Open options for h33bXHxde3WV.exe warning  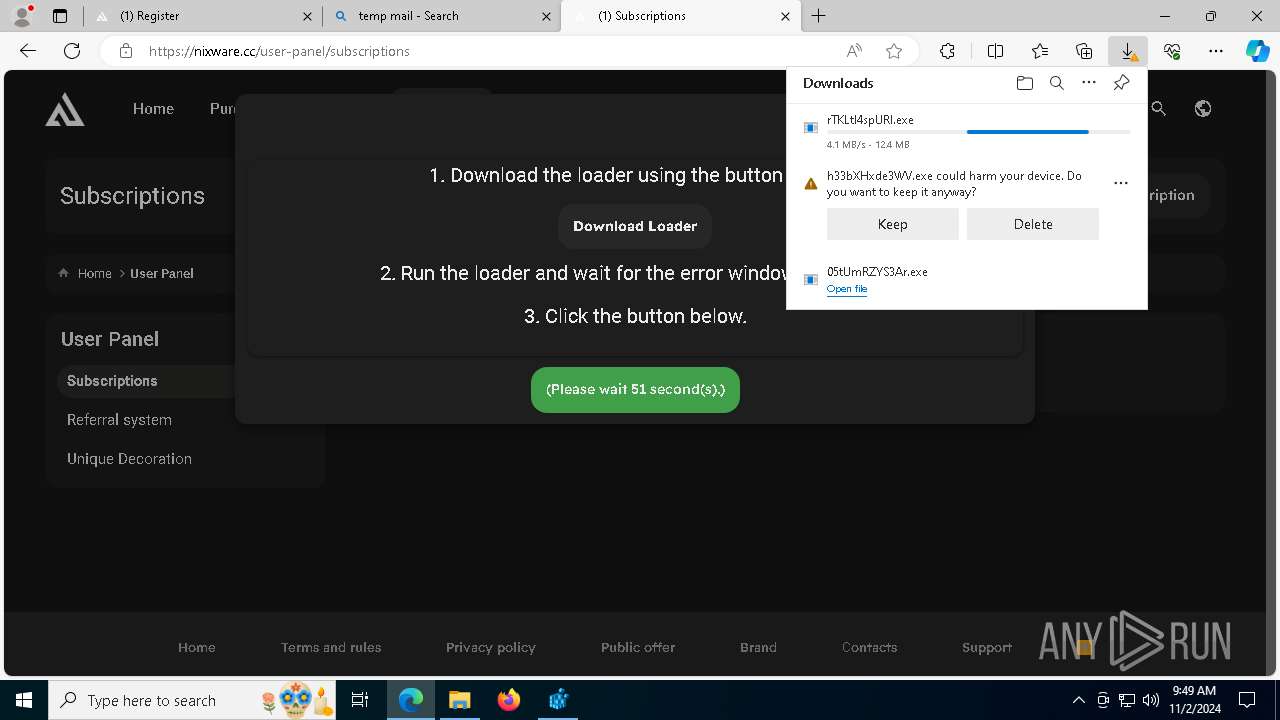tap(1121, 183)
